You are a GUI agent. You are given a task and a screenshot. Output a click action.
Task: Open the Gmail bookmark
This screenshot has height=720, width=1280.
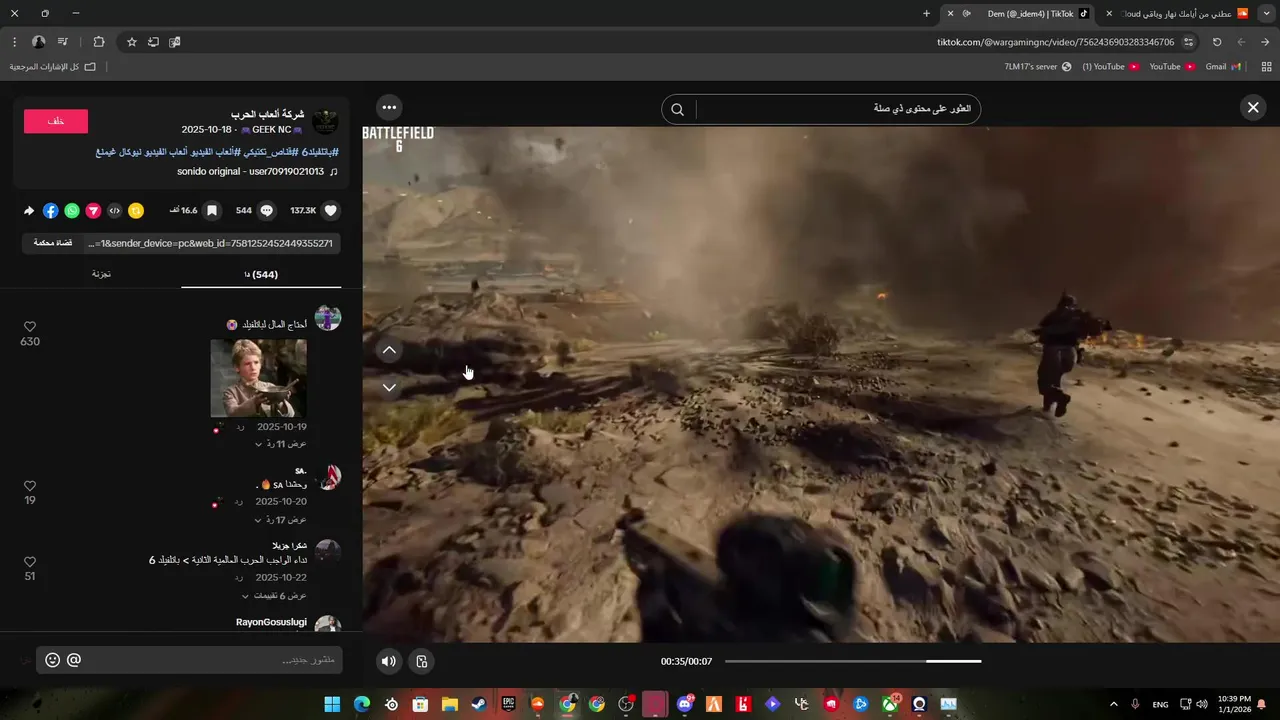pos(1223,67)
